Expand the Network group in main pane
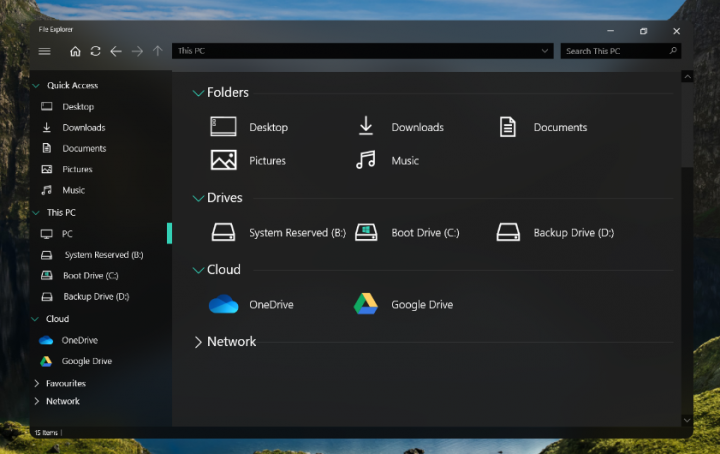The height and width of the screenshot is (454, 720). click(198, 342)
